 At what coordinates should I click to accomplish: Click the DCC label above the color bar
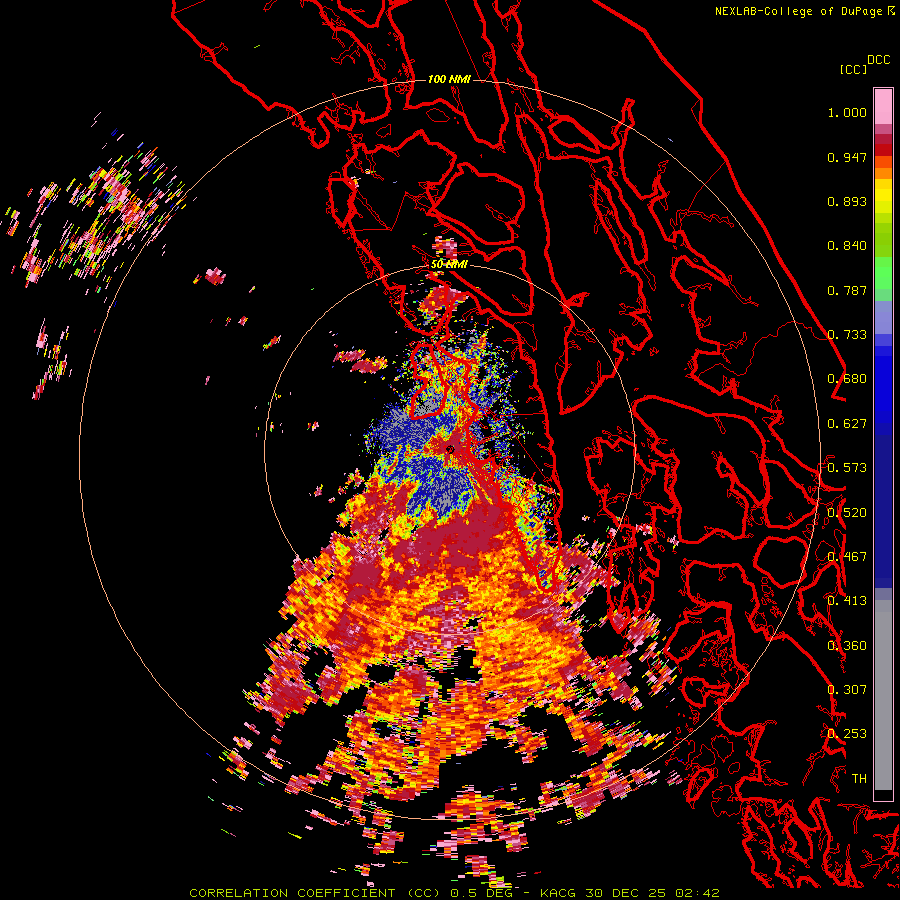click(878, 60)
